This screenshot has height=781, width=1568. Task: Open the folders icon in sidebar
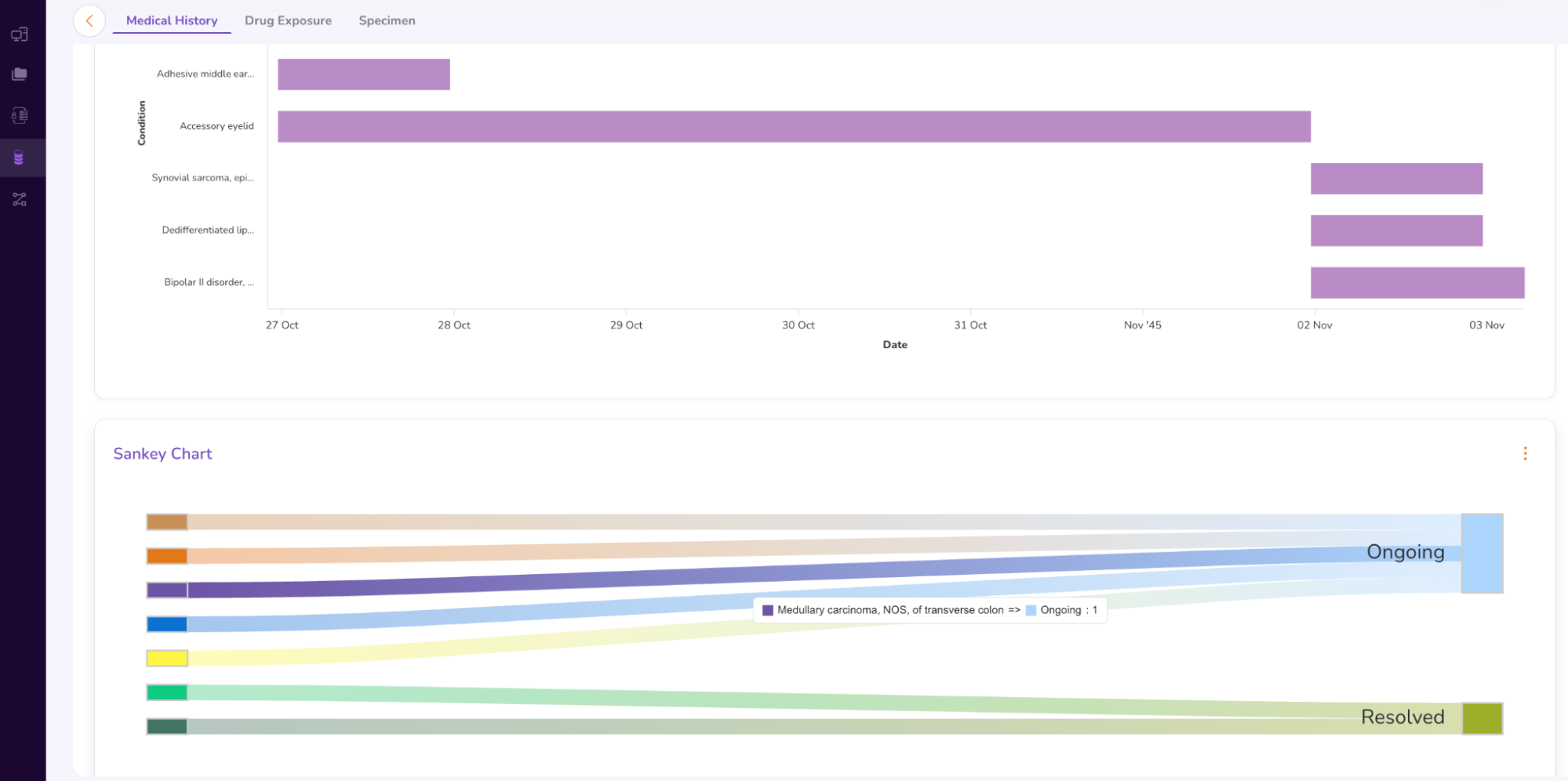[20, 74]
